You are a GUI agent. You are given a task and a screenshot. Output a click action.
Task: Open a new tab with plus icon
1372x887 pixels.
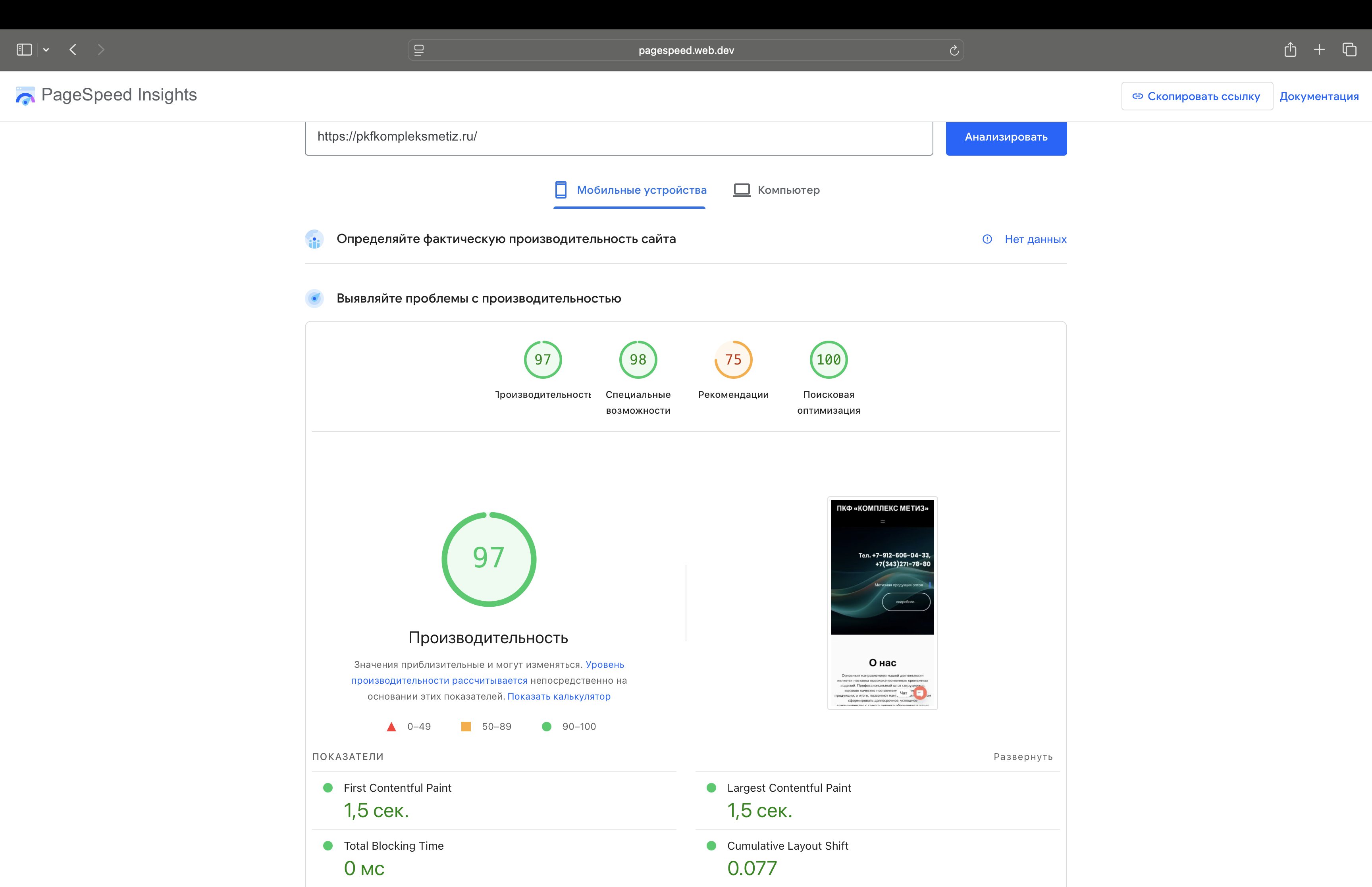coord(1319,50)
